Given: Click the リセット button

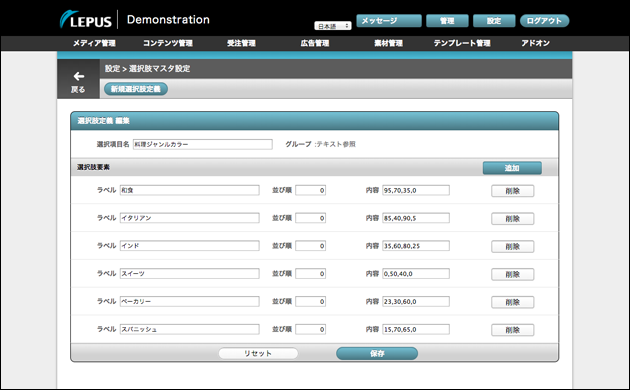Looking at the screenshot, I should (x=258, y=353).
